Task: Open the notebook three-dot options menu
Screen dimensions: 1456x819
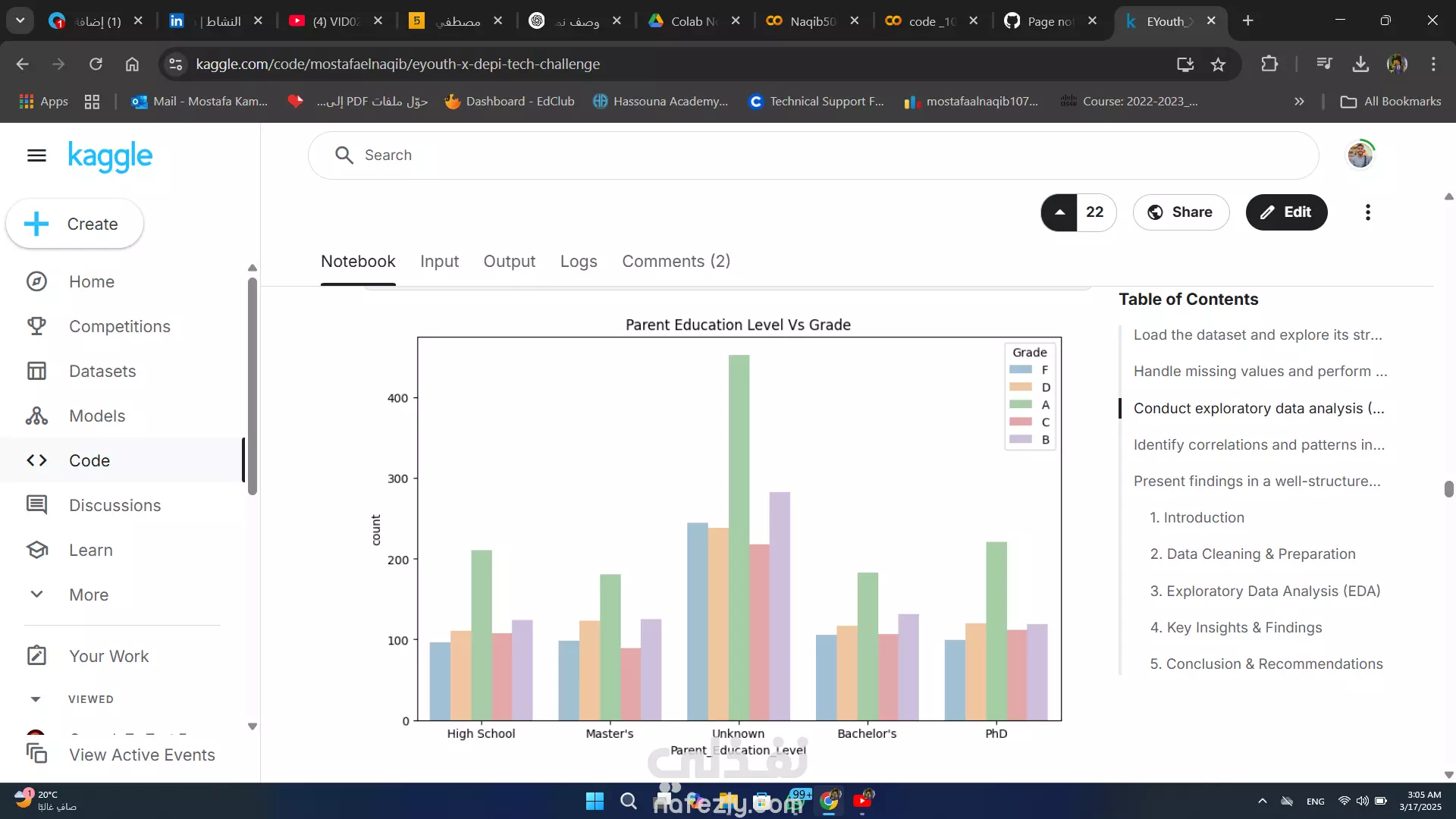Action: point(1367,212)
